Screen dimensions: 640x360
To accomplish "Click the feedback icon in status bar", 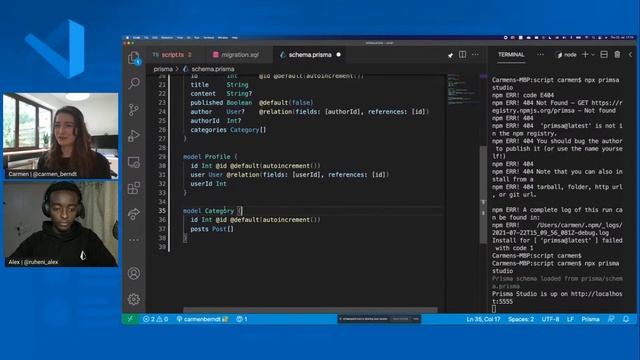I will tap(611, 319).
